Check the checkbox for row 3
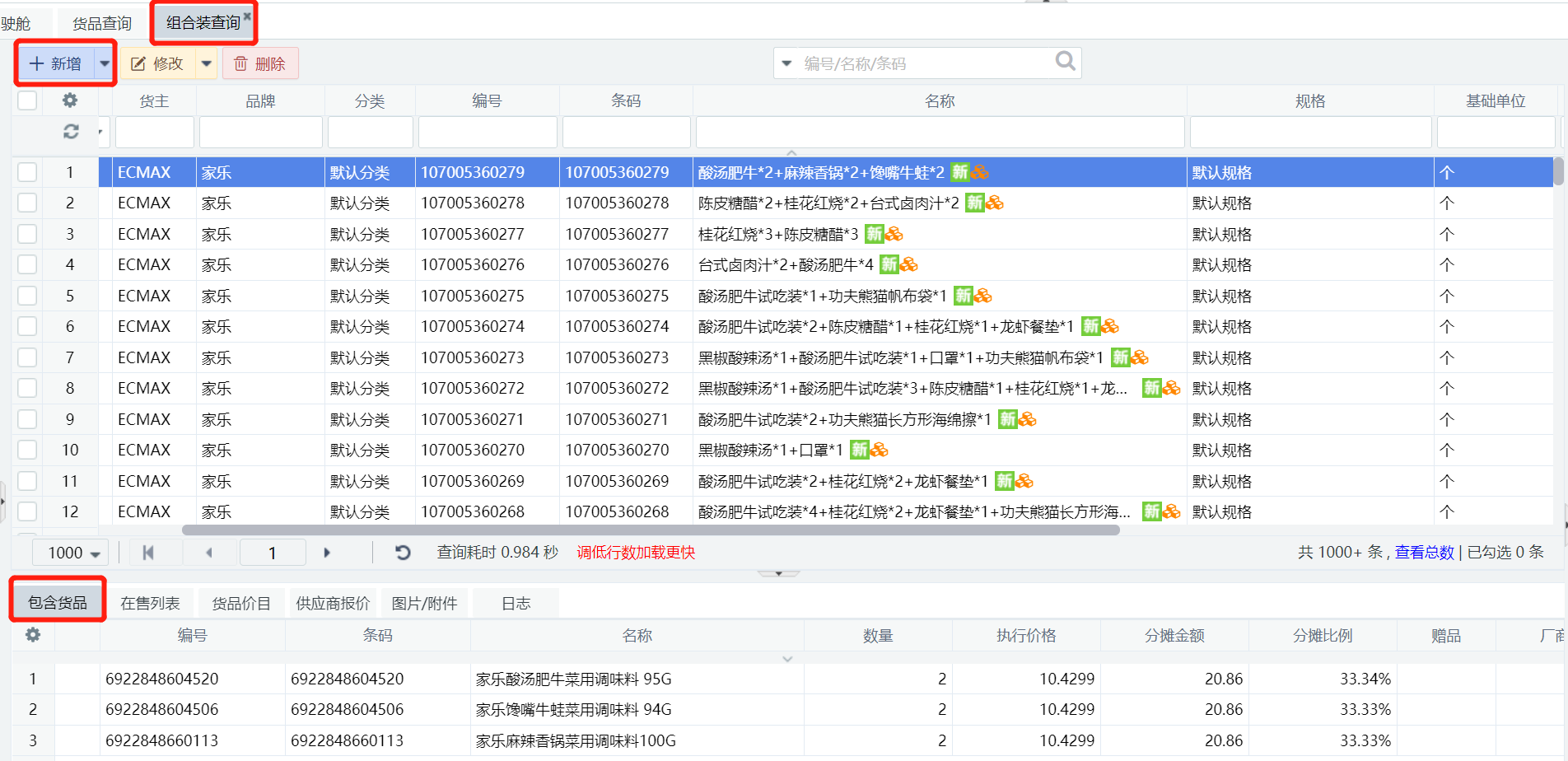The image size is (1568, 761). coord(27,234)
